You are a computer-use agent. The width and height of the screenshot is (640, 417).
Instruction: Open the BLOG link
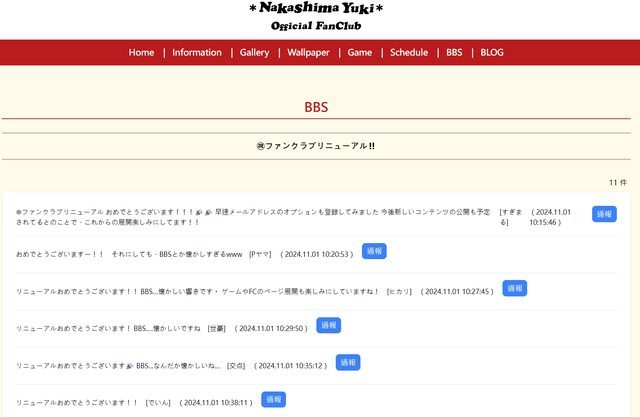click(x=492, y=52)
